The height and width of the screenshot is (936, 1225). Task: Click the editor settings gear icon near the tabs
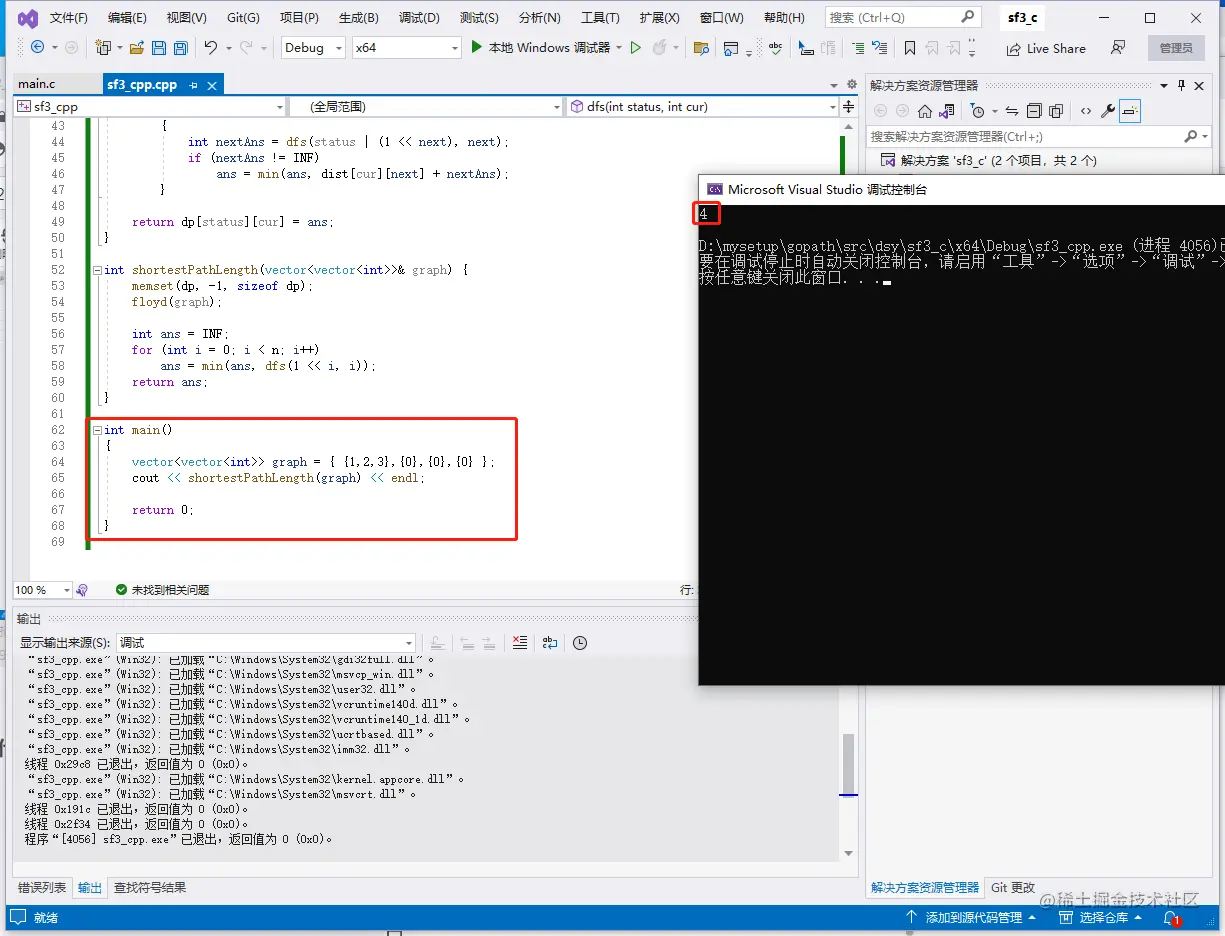click(x=852, y=85)
